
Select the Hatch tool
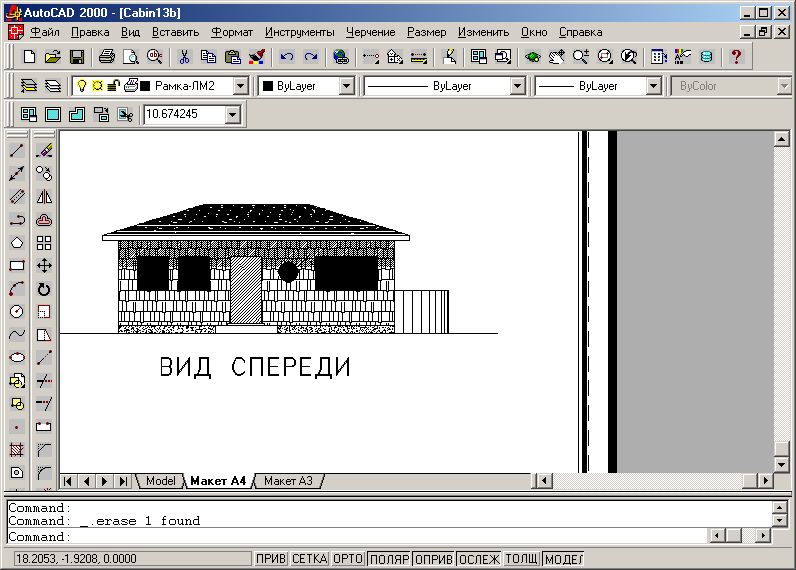tap(17, 450)
